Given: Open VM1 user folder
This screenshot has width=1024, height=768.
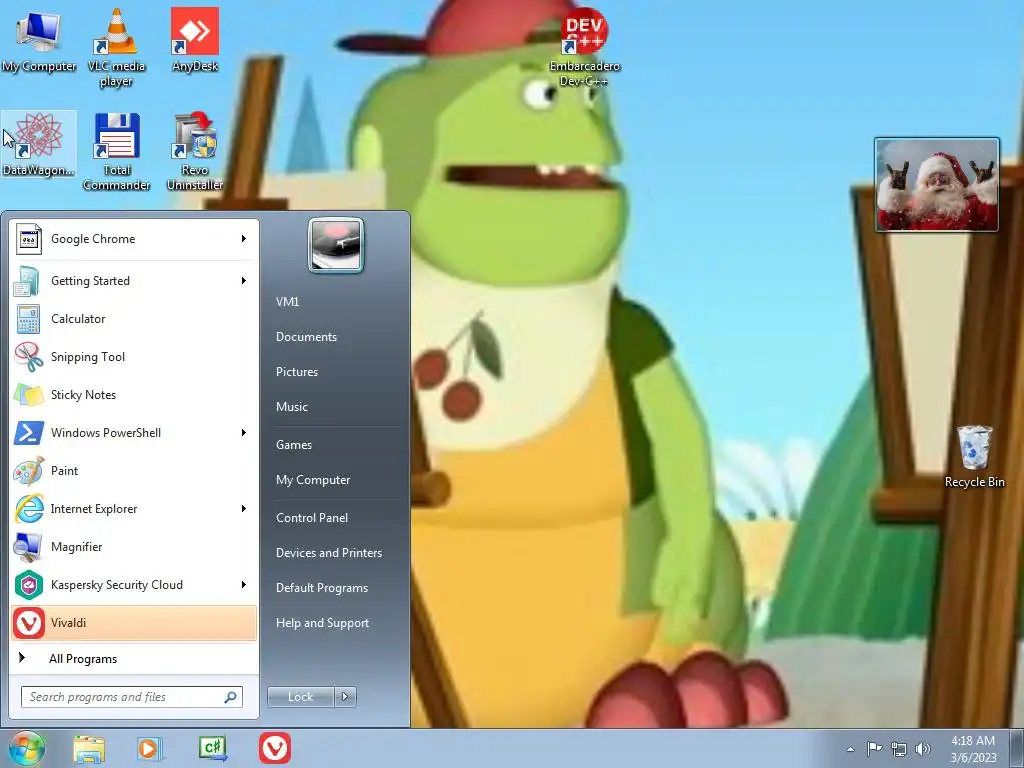Looking at the screenshot, I should point(287,302).
